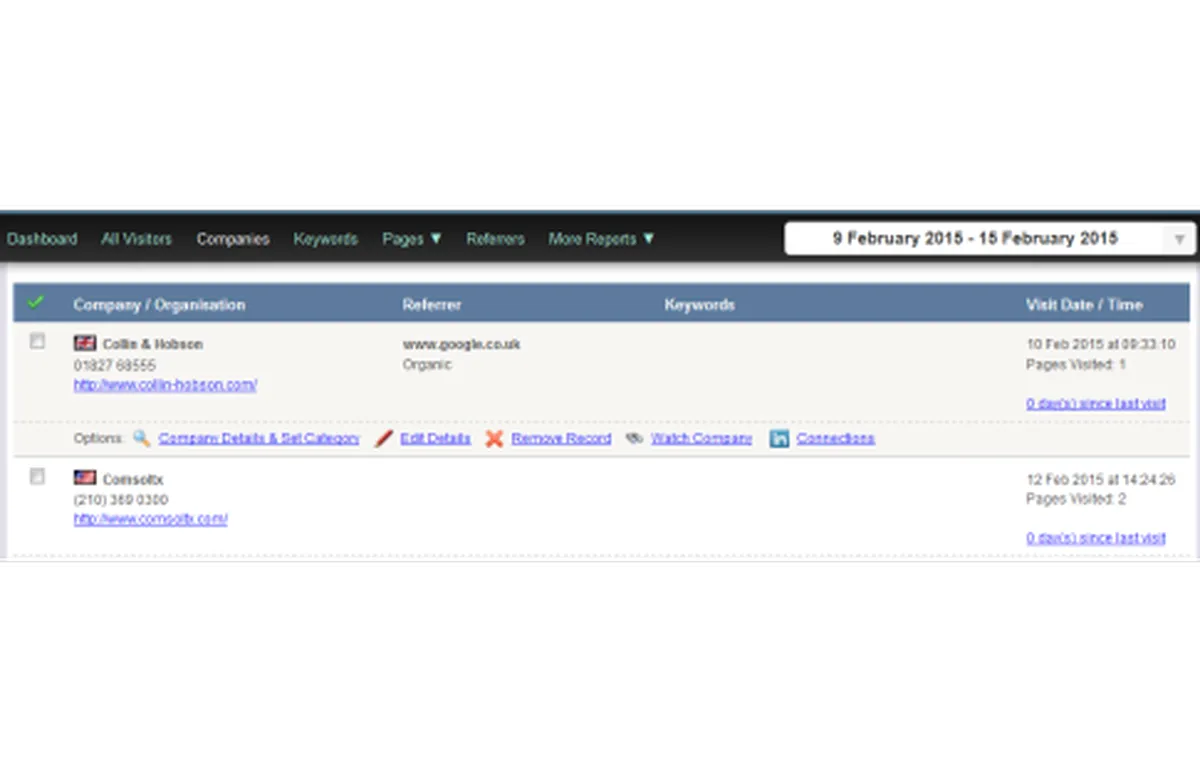Click the visit time 10 Feb 2015 at 09:33:10

click(1101, 344)
